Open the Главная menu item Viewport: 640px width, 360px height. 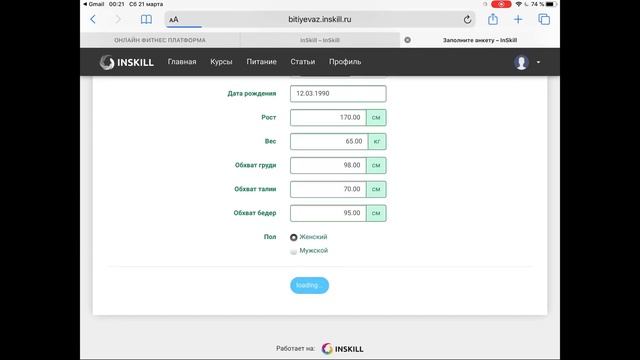182,62
